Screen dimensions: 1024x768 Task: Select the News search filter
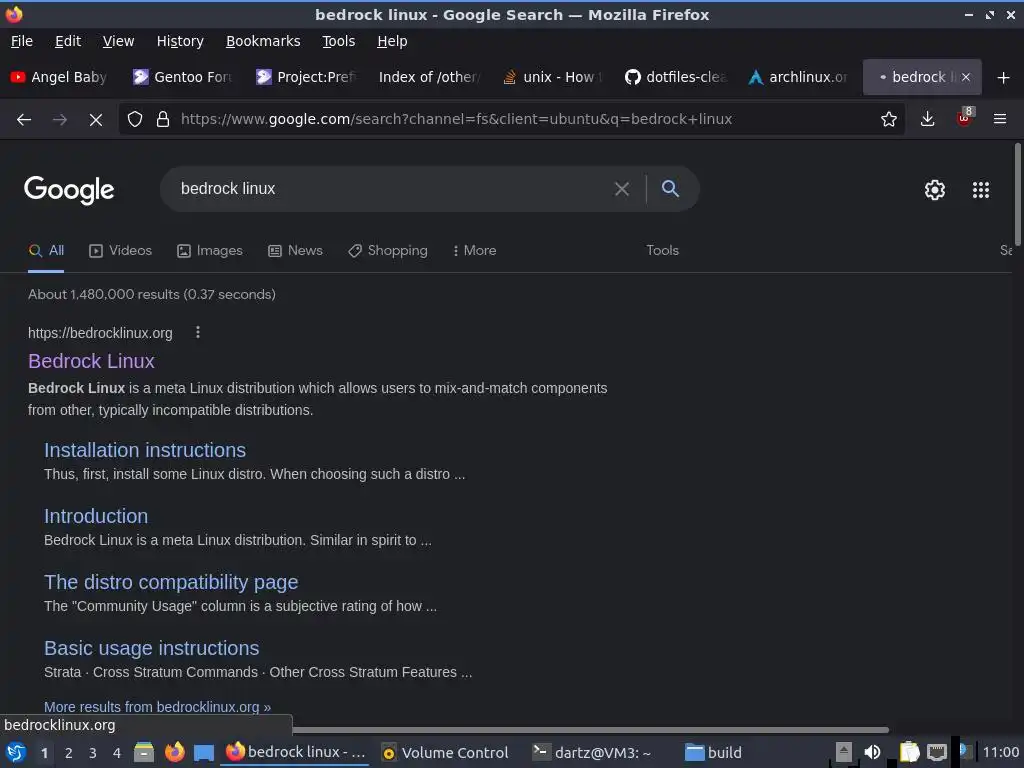295,251
